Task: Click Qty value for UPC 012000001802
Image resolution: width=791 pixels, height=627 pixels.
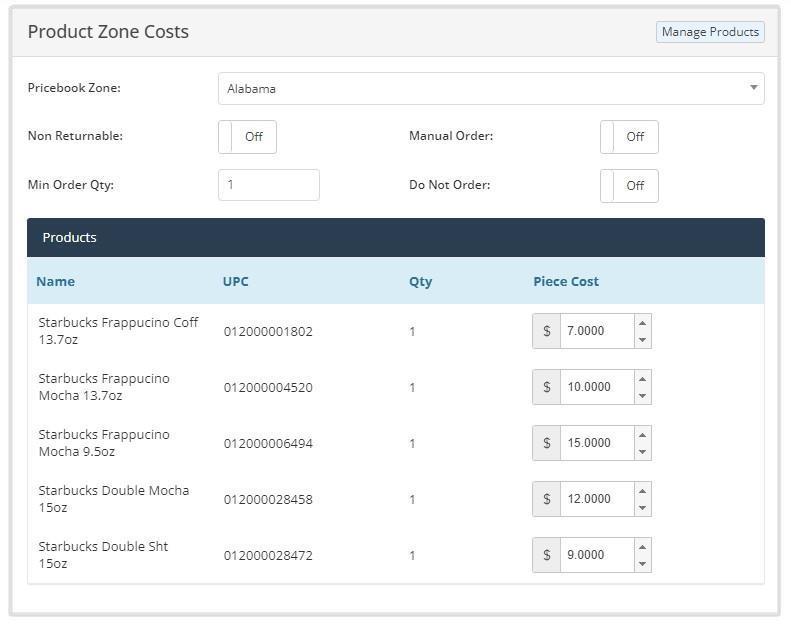Action: click(x=412, y=331)
